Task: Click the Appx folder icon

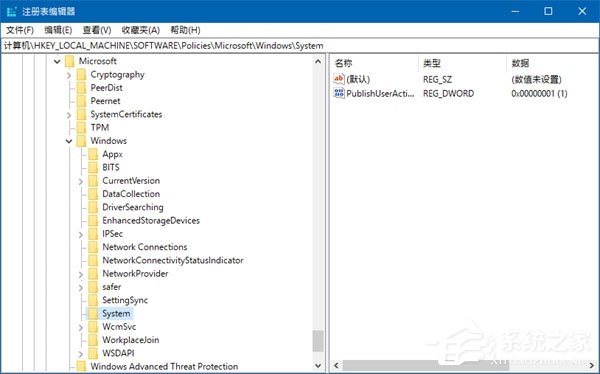Action: tap(93, 154)
